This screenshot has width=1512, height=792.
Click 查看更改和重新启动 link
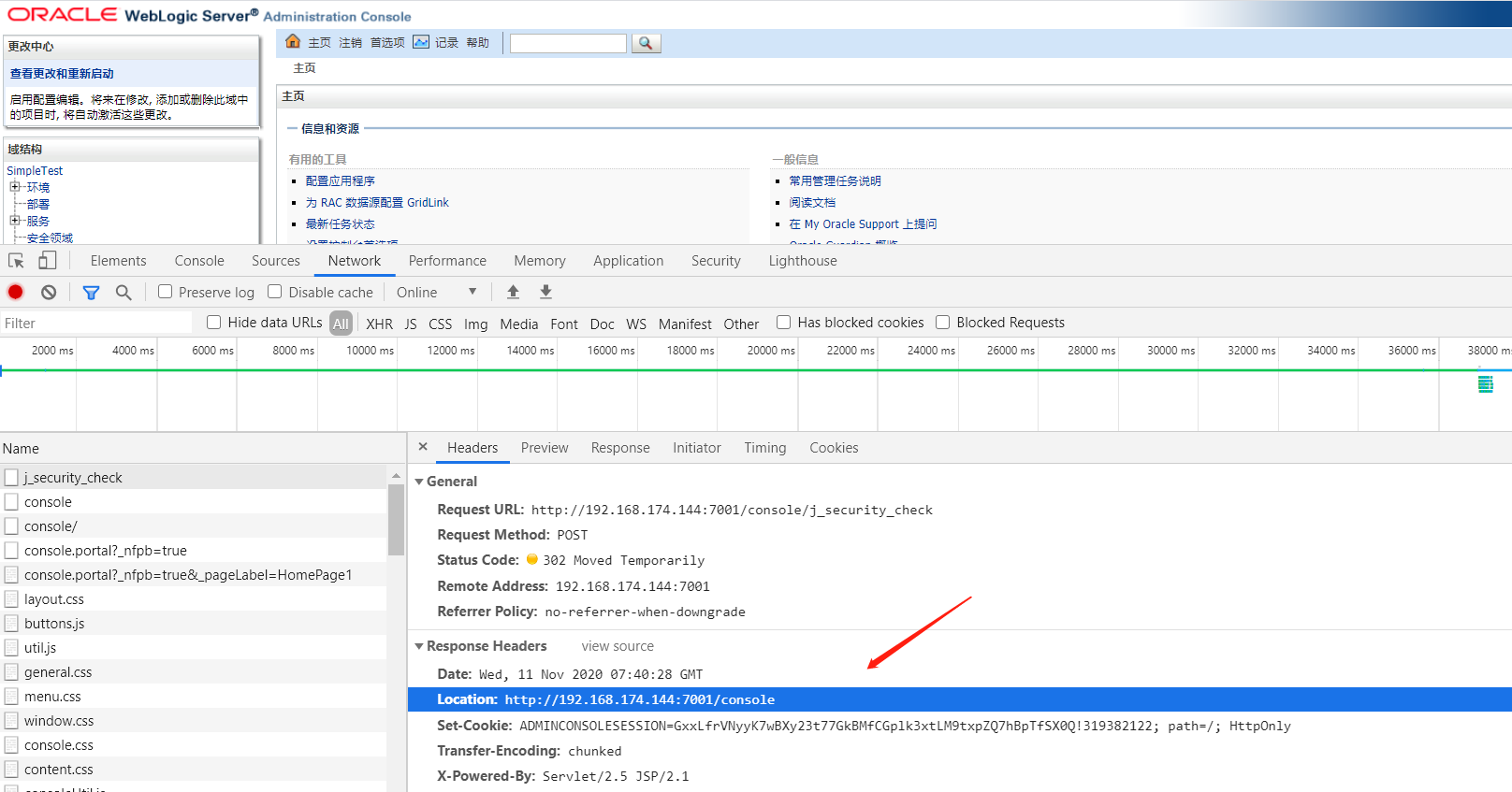62,73
